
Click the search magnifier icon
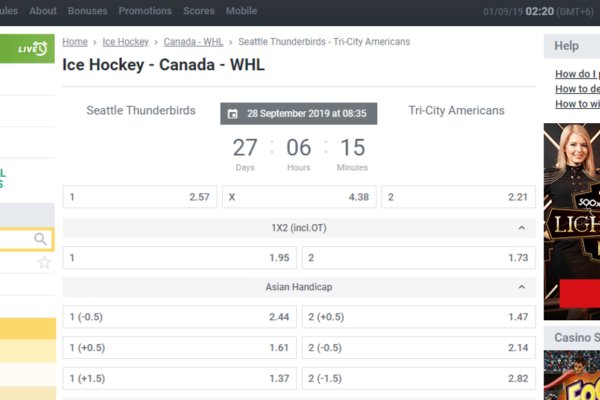pyautogui.click(x=41, y=239)
